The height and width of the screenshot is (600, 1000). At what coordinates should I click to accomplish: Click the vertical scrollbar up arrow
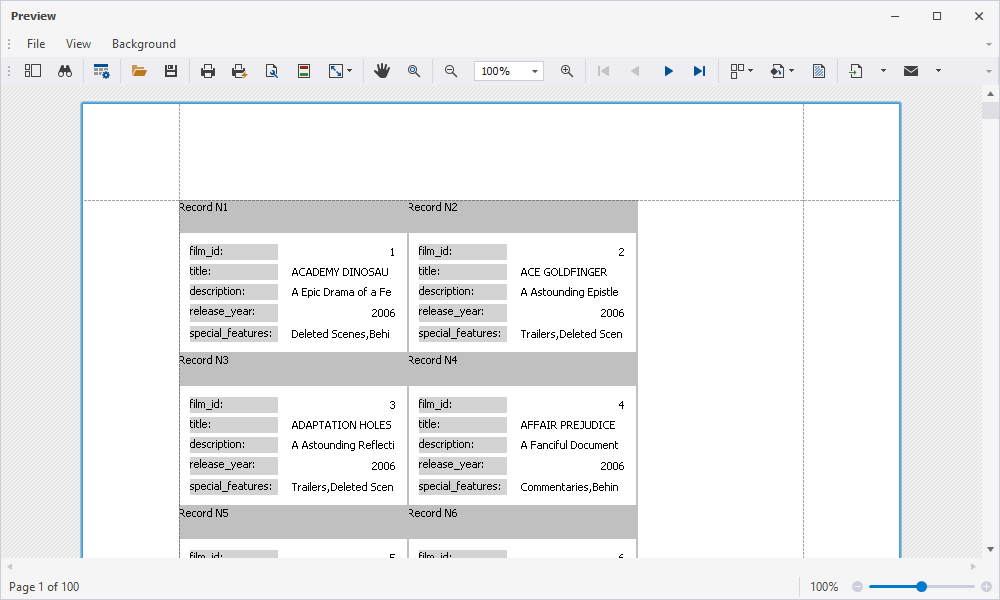coord(990,94)
